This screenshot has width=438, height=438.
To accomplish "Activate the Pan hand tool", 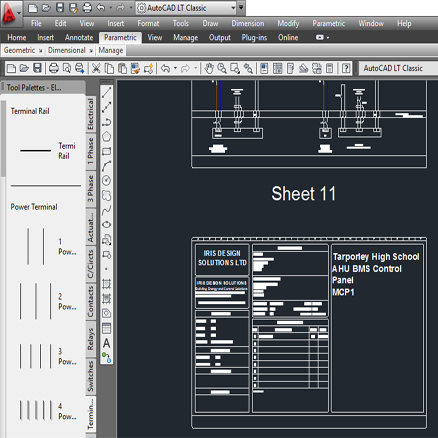I will [x=209, y=68].
